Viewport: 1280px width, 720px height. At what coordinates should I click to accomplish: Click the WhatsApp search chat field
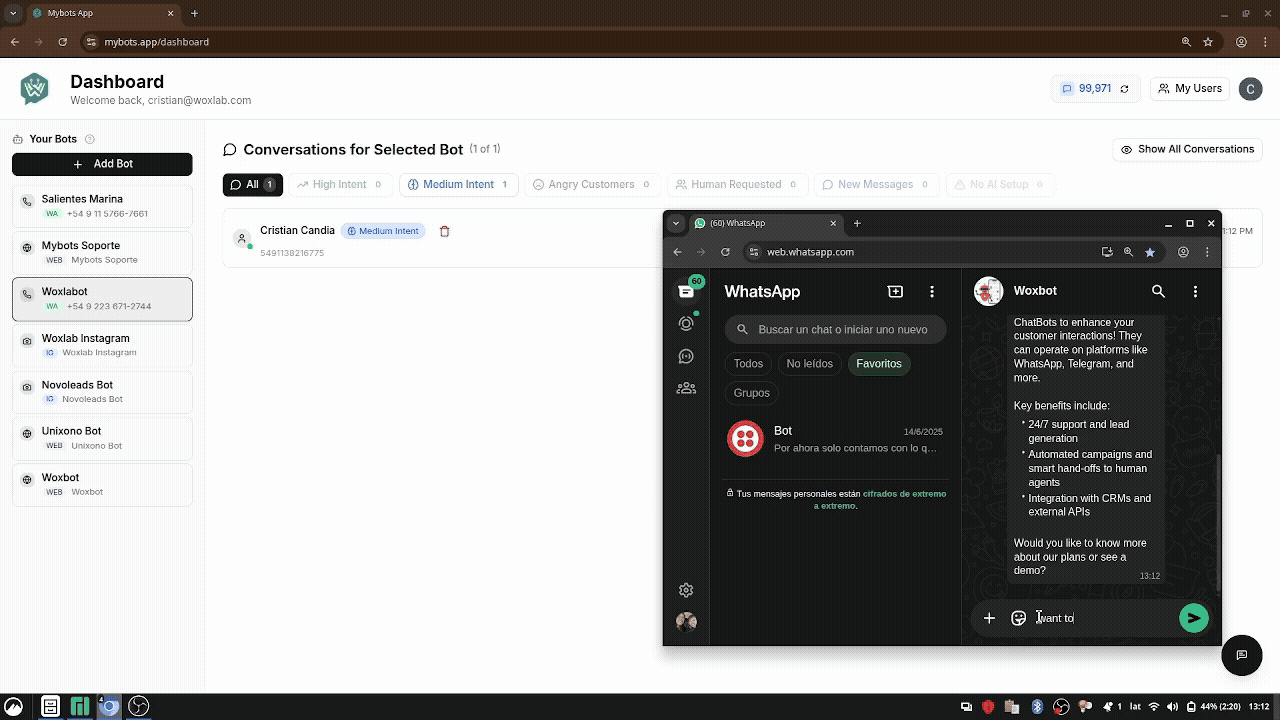[x=835, y=329]
